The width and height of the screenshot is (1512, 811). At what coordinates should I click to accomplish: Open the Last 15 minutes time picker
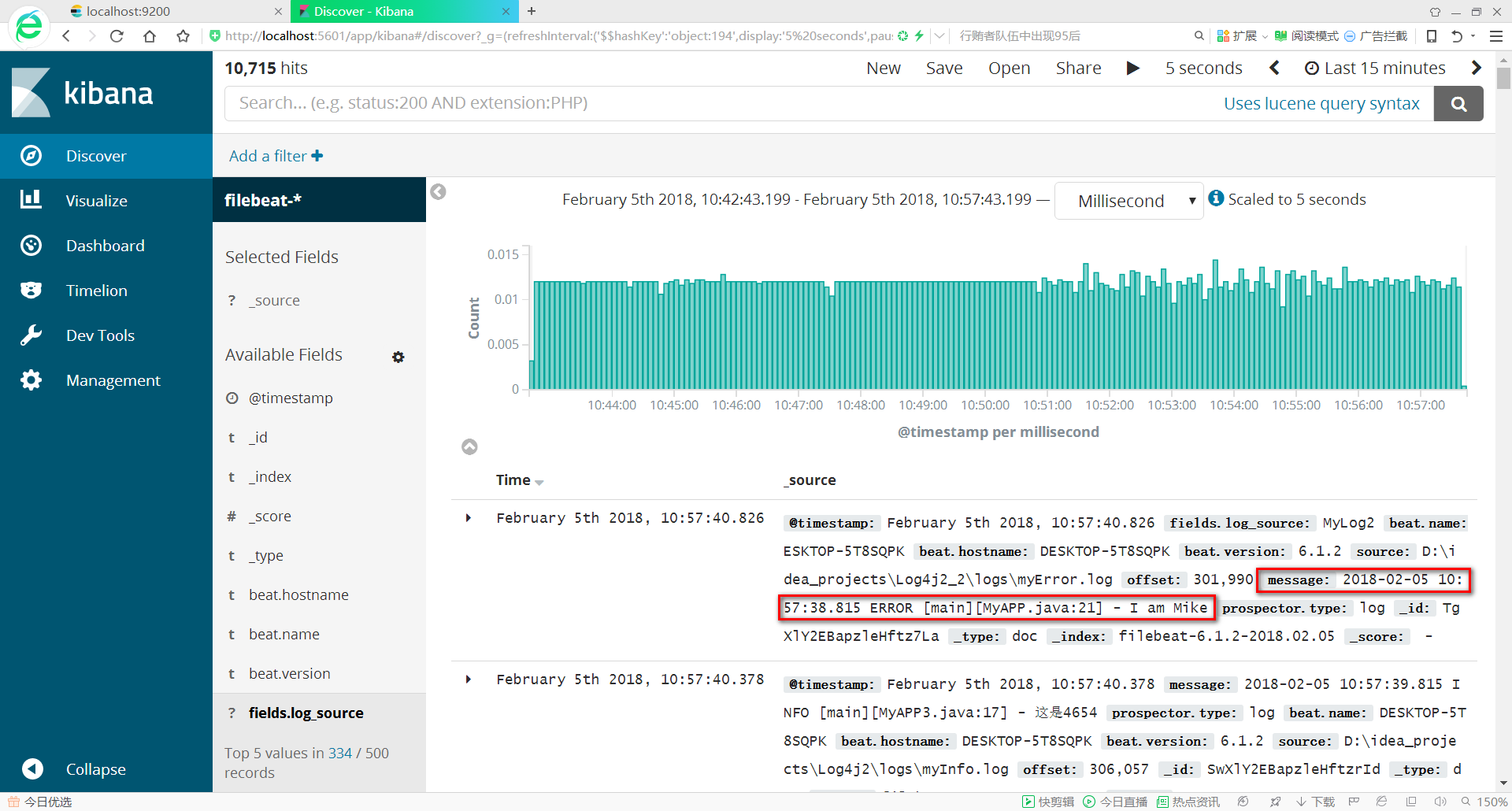(x=1375, y=69)
